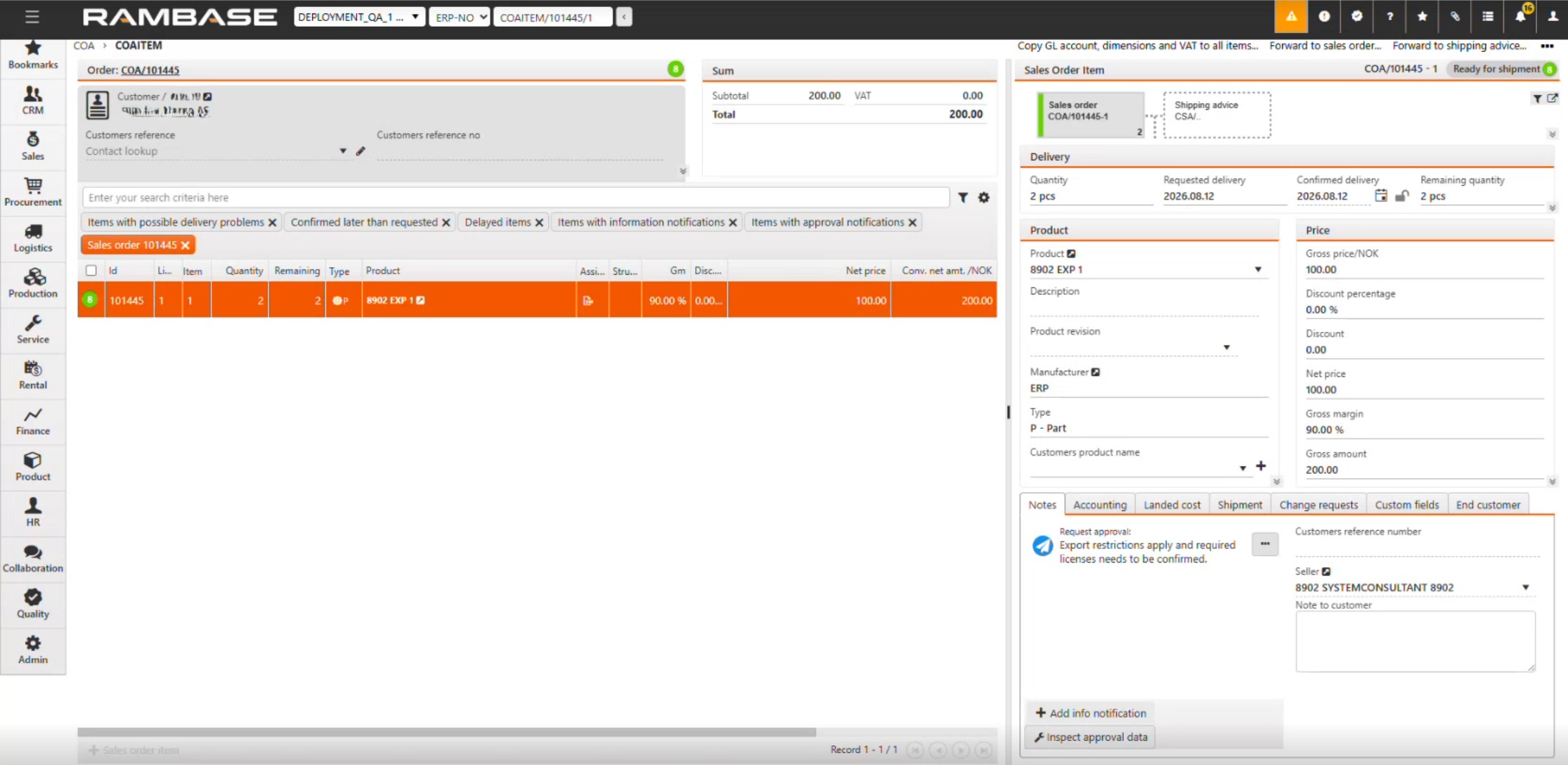1568x765 pixels.
Task: Open the Rental module
Action: click(33, 375)
